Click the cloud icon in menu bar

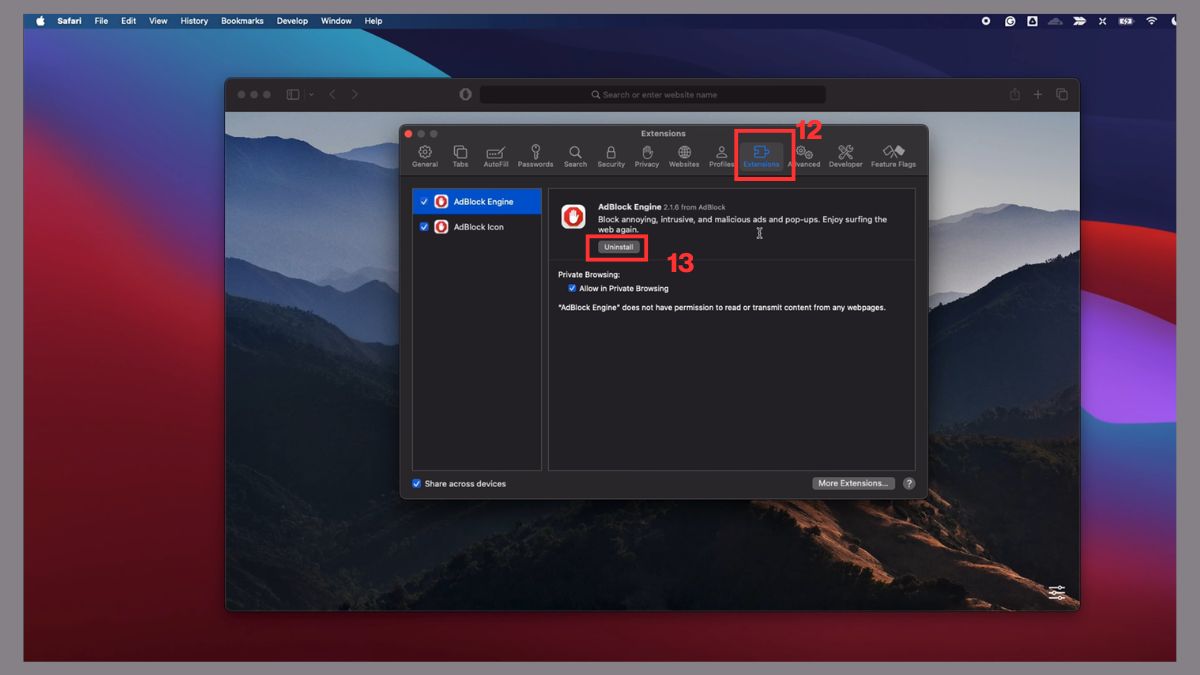click(x=1056, y=21)
